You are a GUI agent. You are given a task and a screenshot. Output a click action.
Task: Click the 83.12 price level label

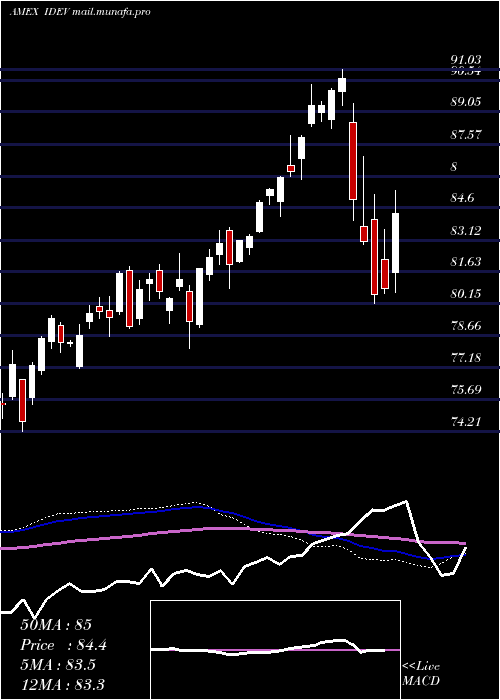[466, 231]
